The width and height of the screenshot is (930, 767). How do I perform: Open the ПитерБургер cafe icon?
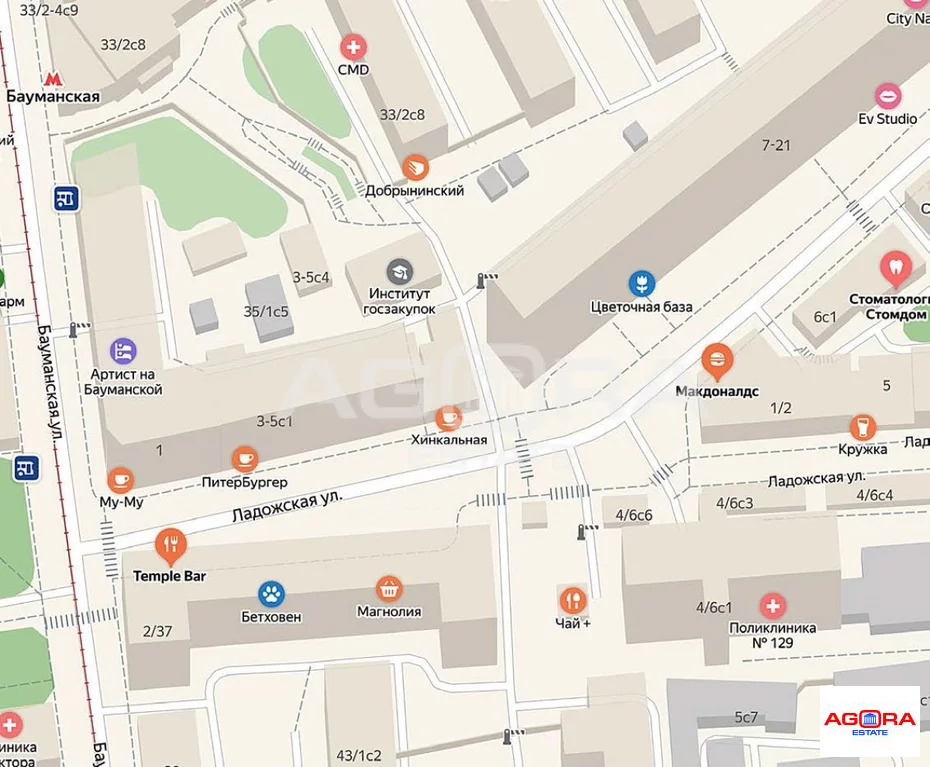point(245,460)
